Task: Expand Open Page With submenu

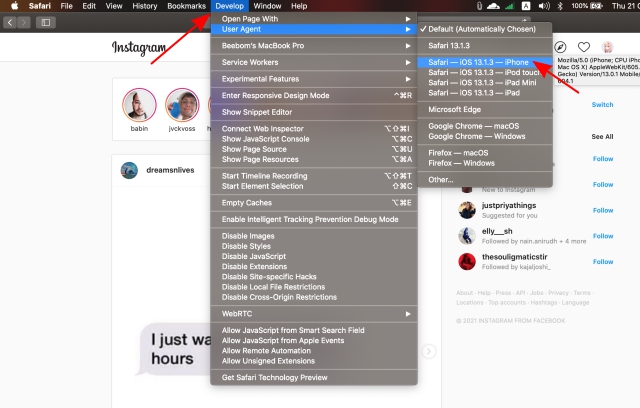Action: pyautogui.click(x=313, y=19)
